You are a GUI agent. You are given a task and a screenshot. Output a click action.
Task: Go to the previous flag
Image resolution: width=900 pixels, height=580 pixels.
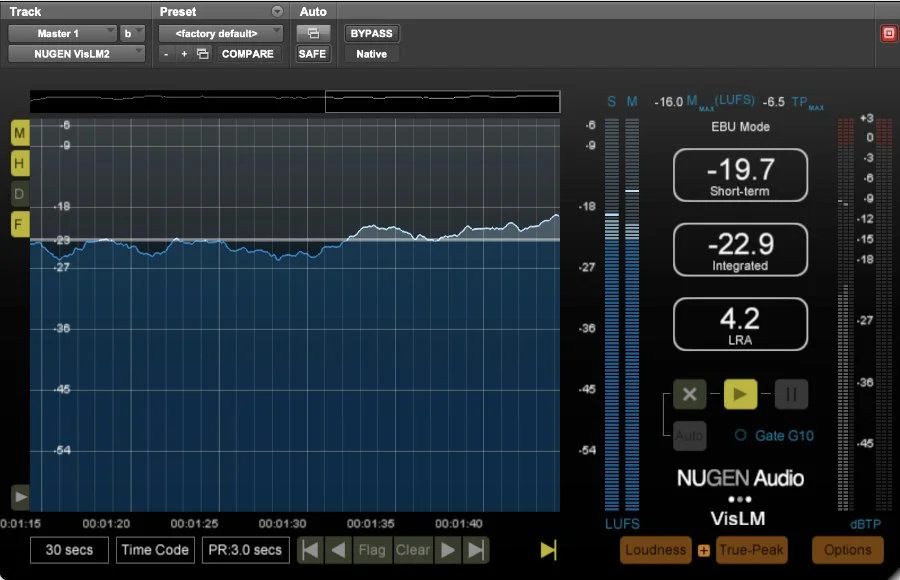pos(339,550)
